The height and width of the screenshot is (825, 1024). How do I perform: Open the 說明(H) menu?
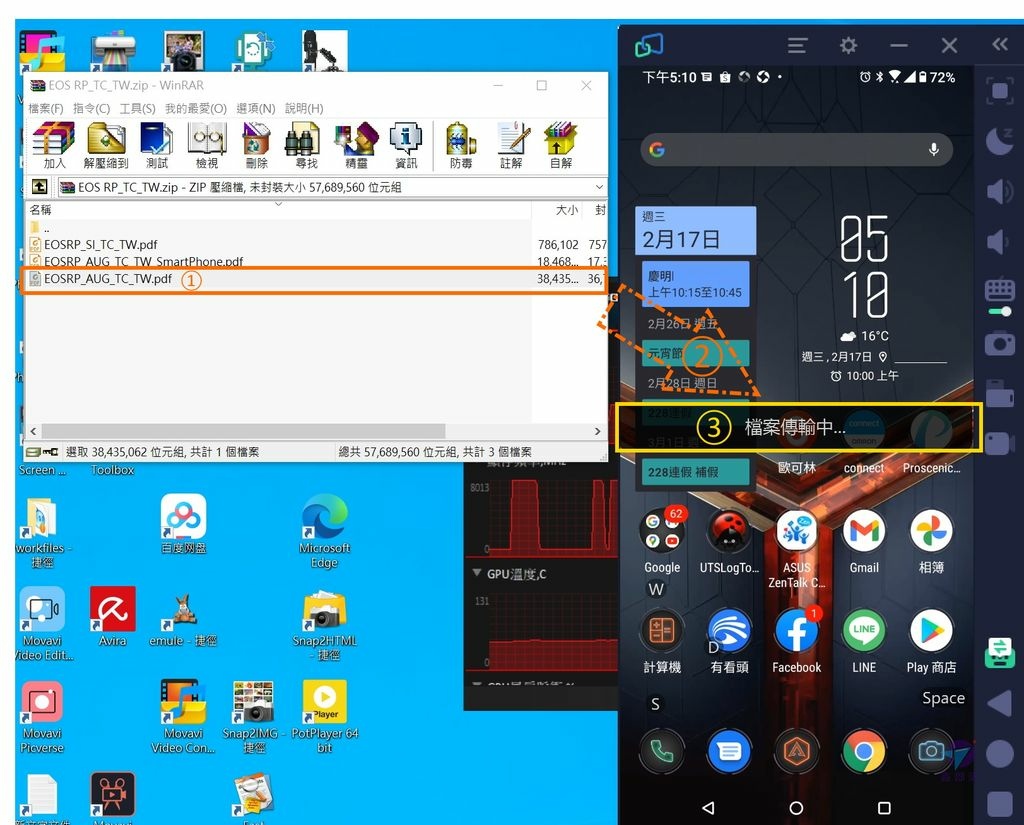click(x=304, y=108)
